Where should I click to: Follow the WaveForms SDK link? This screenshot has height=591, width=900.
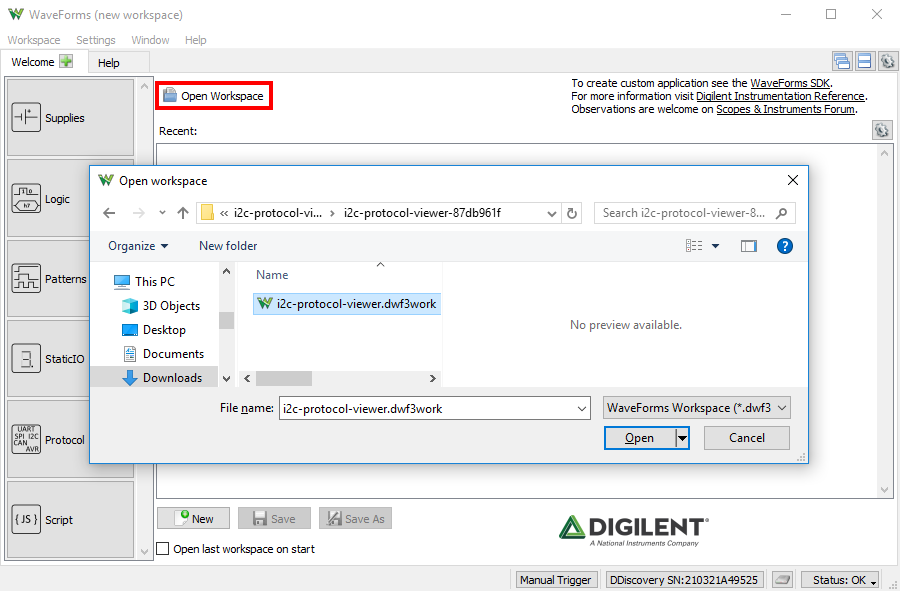pyautogui.click(x=790, y=83)
